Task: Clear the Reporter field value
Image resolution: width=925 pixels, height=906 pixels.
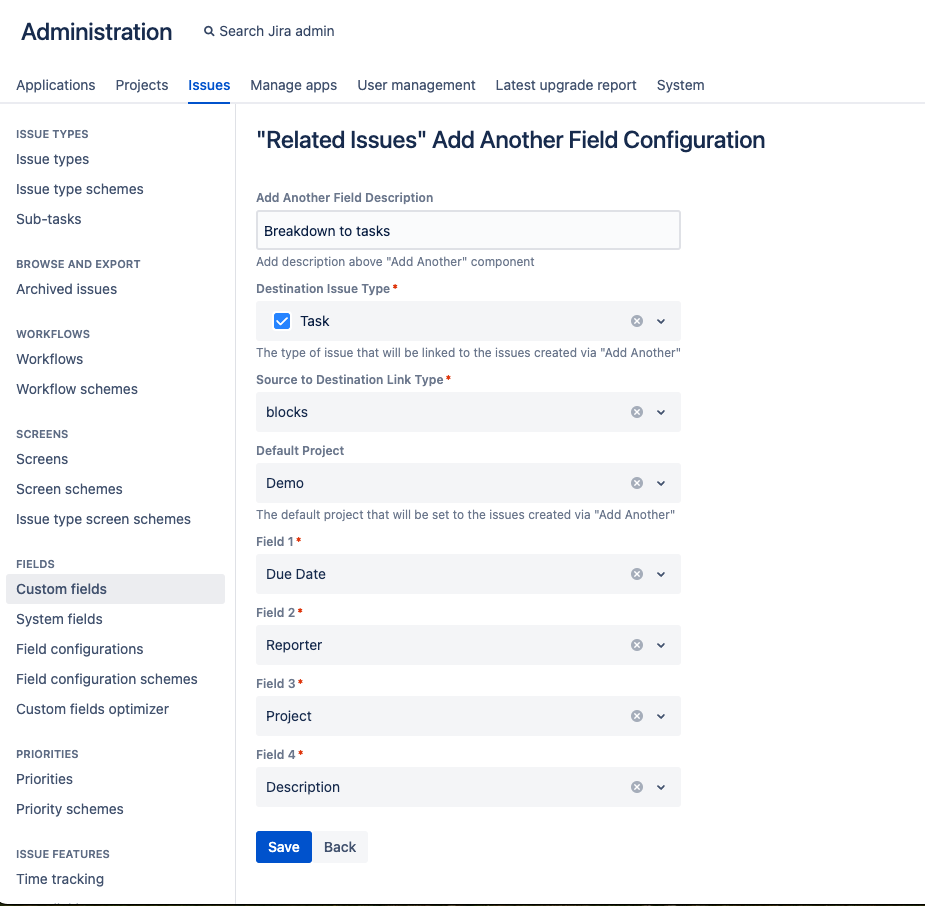Action: pos(637,645)
